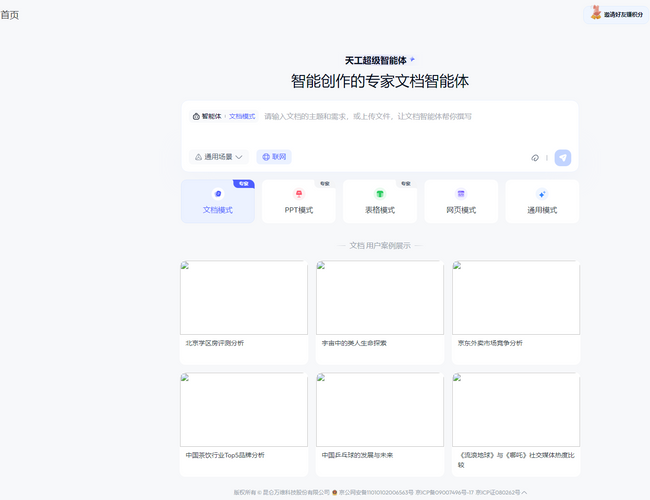This screenshot has height=500, width=650.
Task: Switch to PPT模式 tab
Action: pyautogui.click(x=298, y=201)
